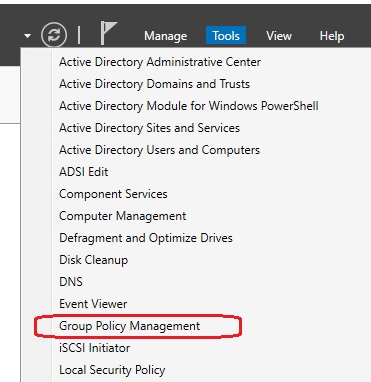This screenshot has width=371, height=382.
Task: Open iSCSI Initiator
Action: [x=94, y=348]
